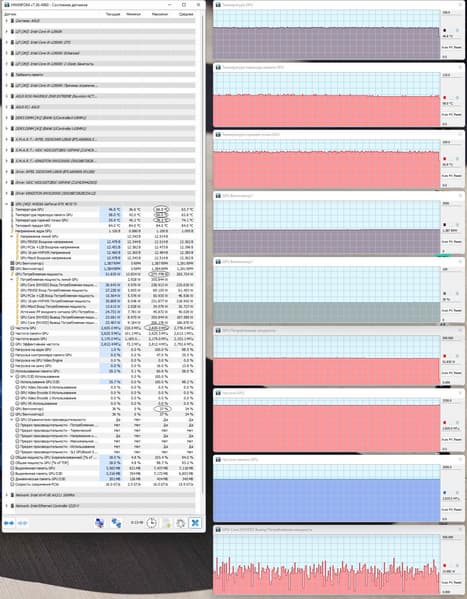The image size is (467, 599).
Task: Click the gray collapse arrows in bottom toolbar
Action: click(x=23, y=523)
